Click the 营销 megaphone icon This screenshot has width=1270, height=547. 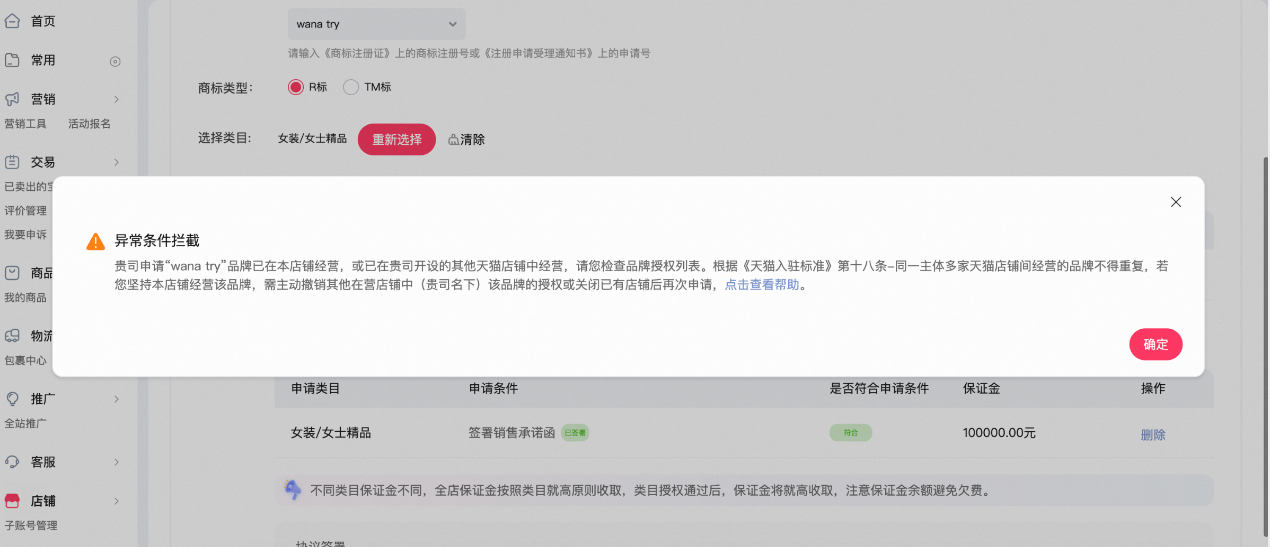[x=12, y=99]
